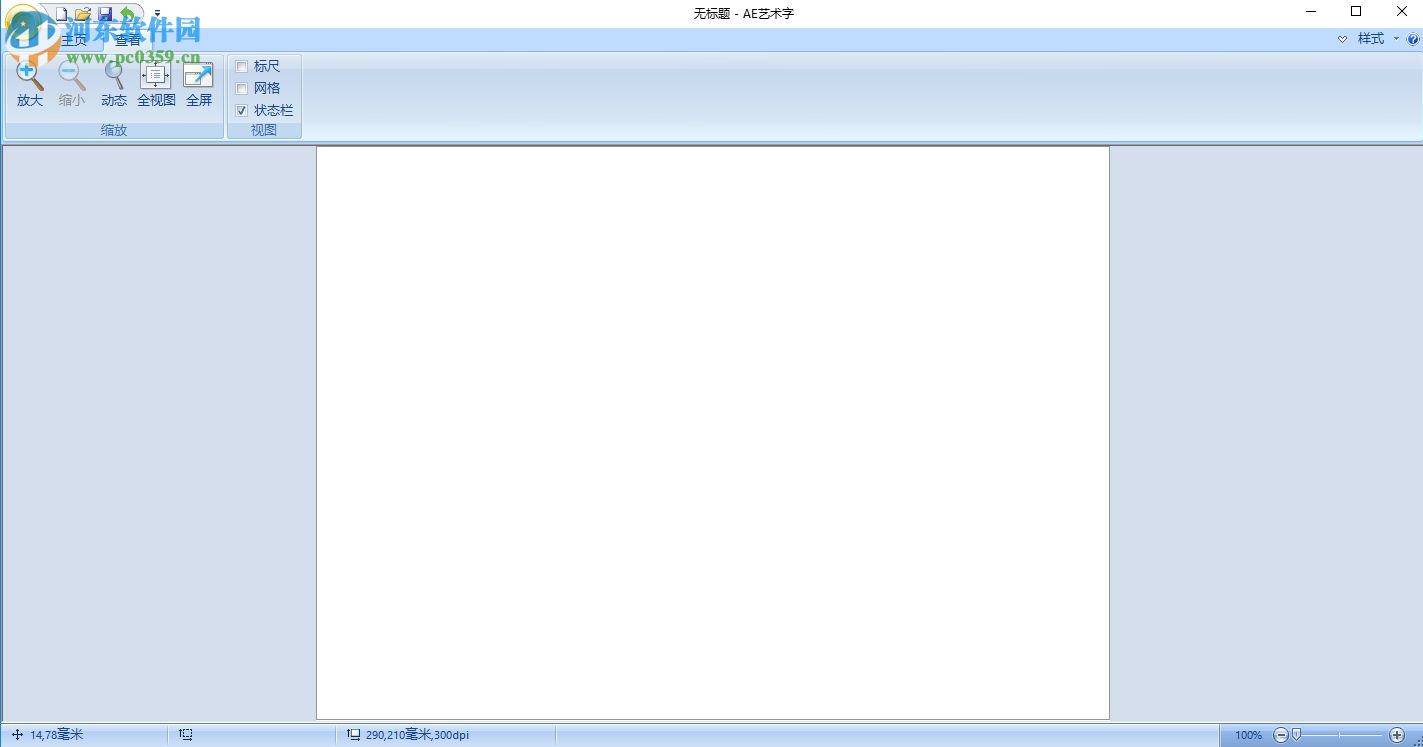This screenshot has height=747, width=1423.
Task: Select the 动态 dynamic zoom tool
Action: tap(114, 84)
